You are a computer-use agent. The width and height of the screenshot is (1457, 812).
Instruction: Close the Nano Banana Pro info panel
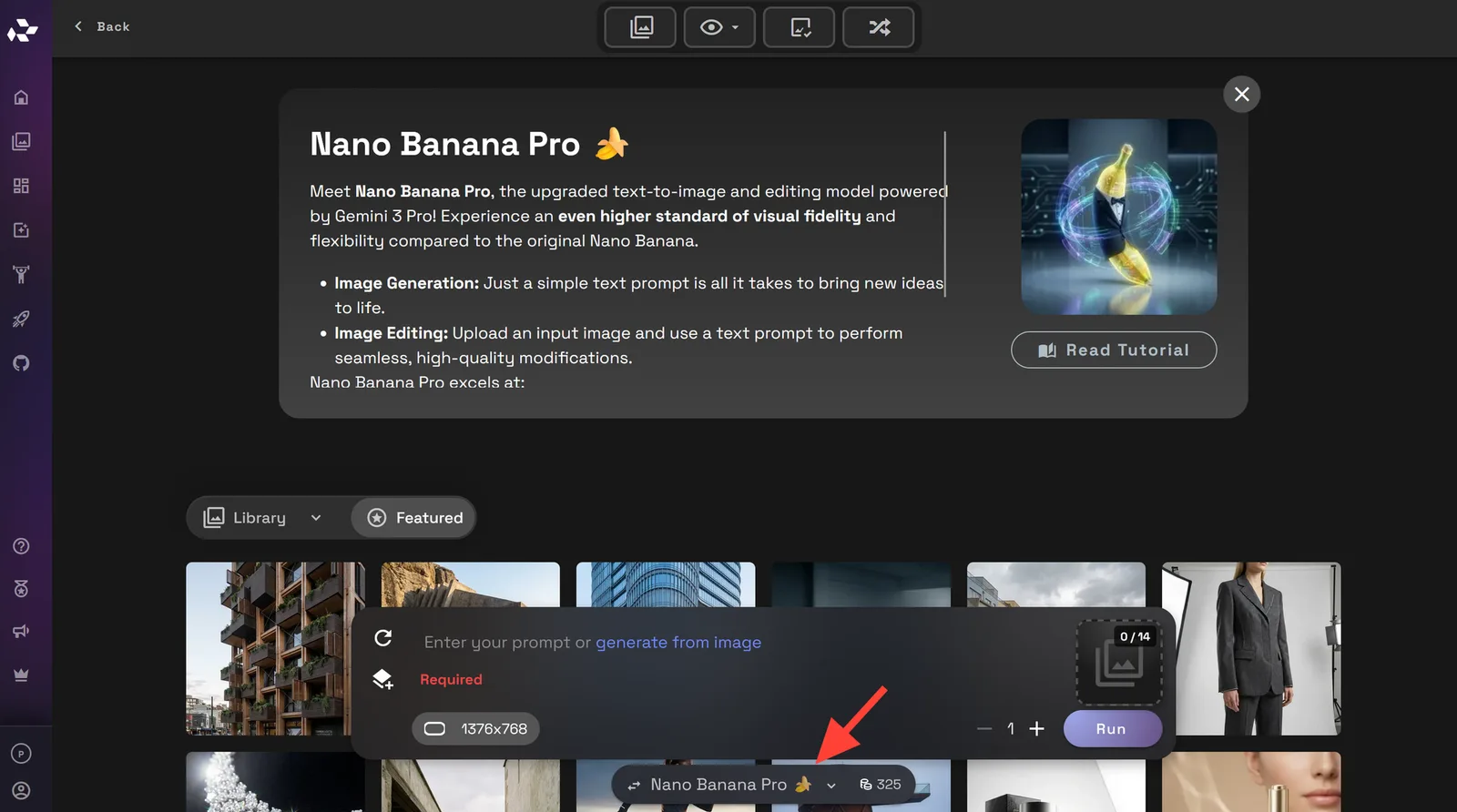(1242, 94)
